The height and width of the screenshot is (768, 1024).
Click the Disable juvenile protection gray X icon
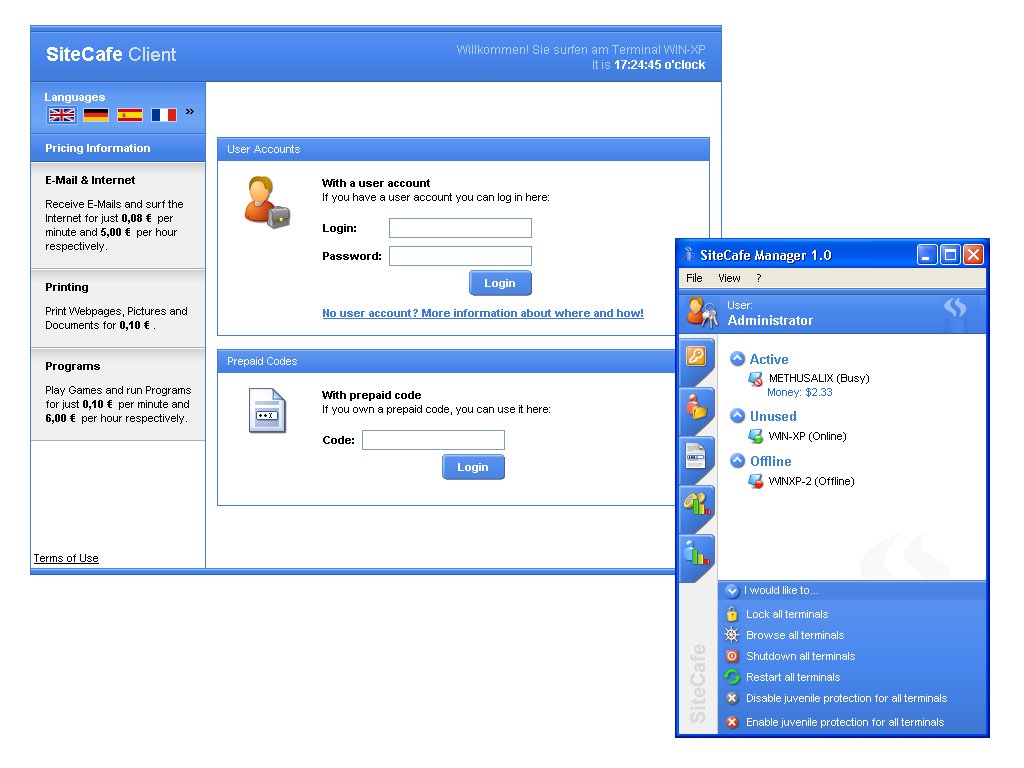coord(732,698)
